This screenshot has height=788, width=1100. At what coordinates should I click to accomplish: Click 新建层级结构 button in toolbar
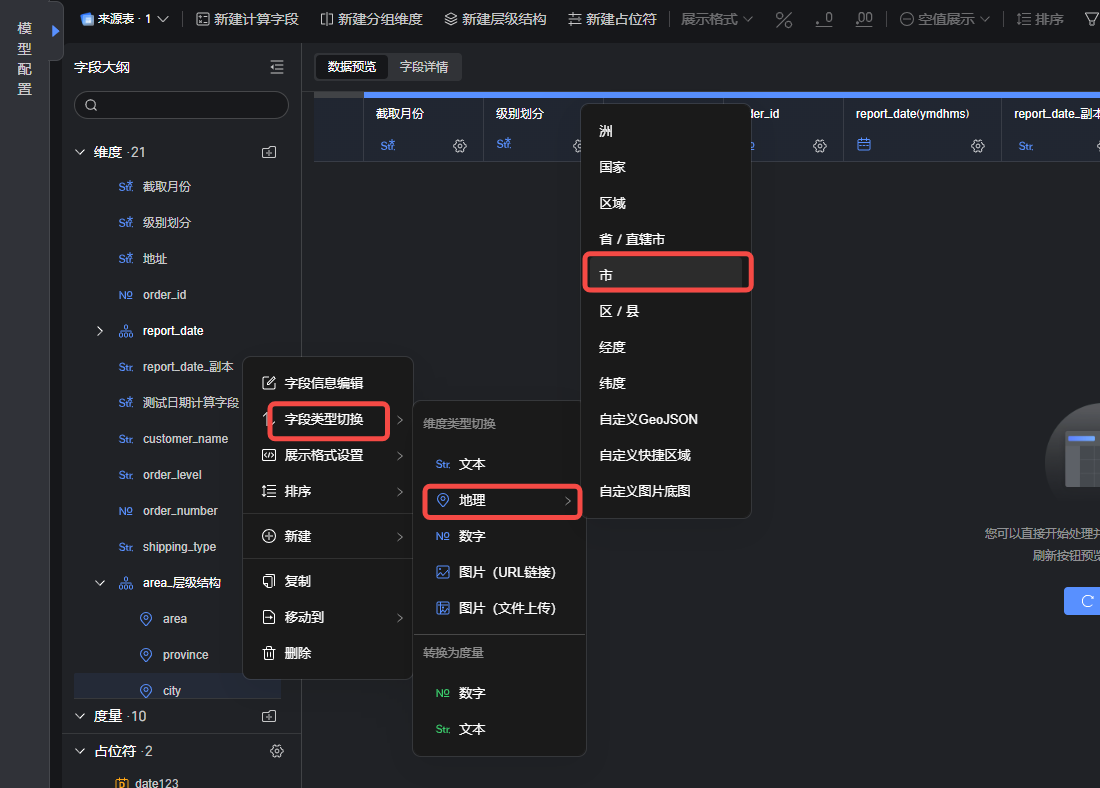[x=495, y=19]
